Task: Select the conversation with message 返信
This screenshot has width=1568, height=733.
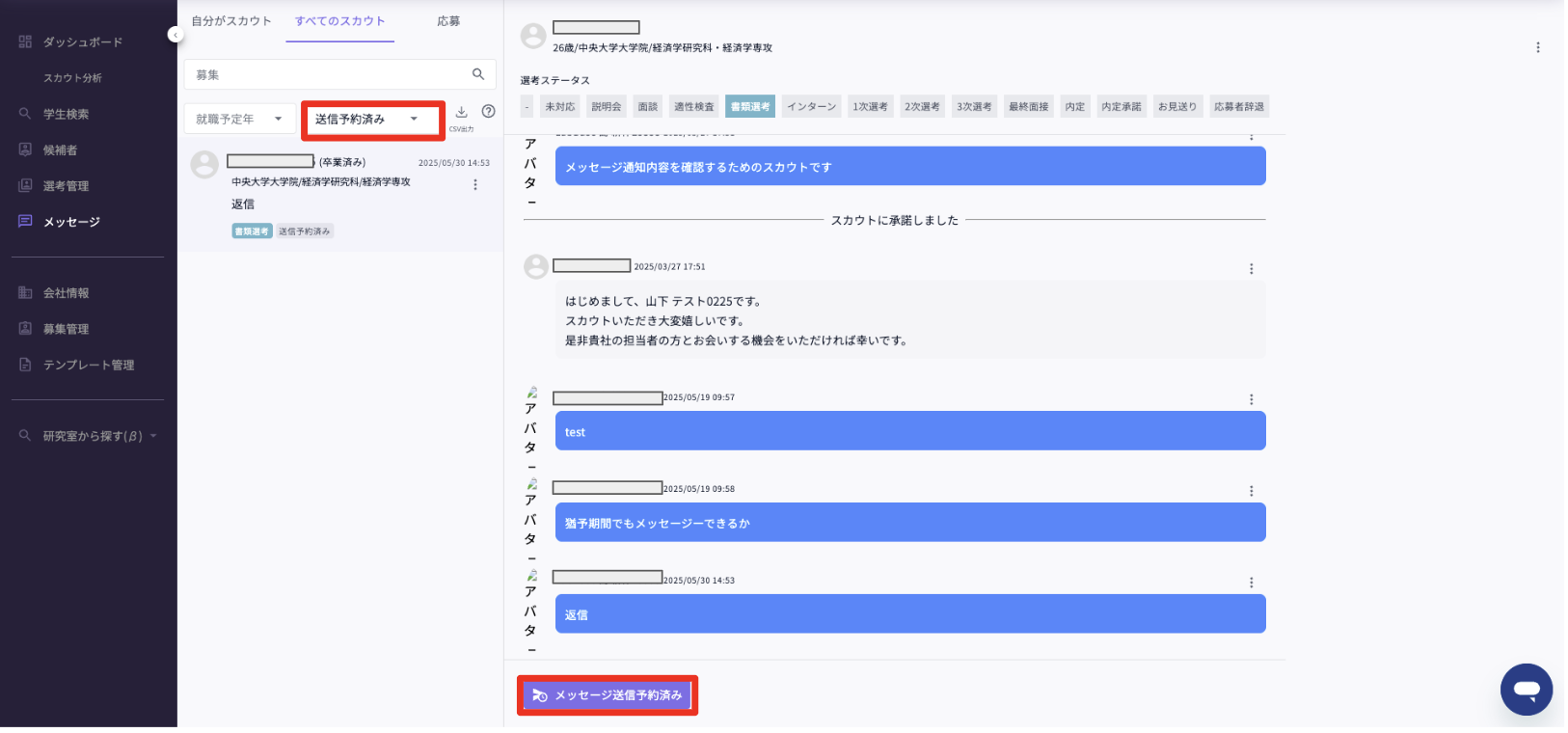Action: click(x=340, y=196)
